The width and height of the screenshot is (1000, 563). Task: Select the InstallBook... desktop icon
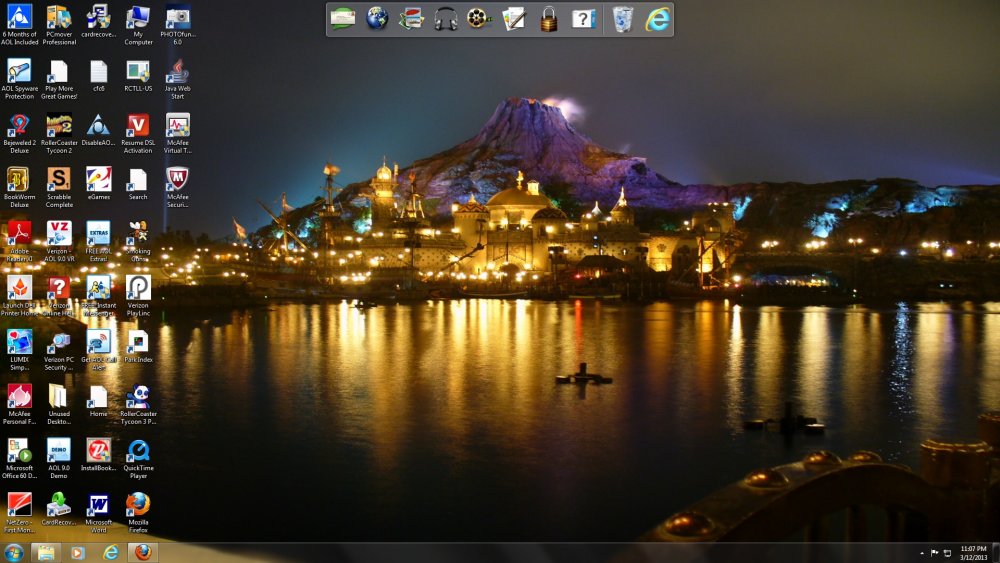click(x=98, y=455)
